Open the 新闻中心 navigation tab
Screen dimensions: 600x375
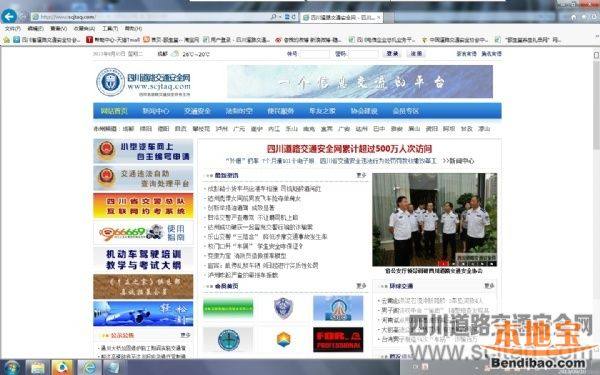[155, 111]
